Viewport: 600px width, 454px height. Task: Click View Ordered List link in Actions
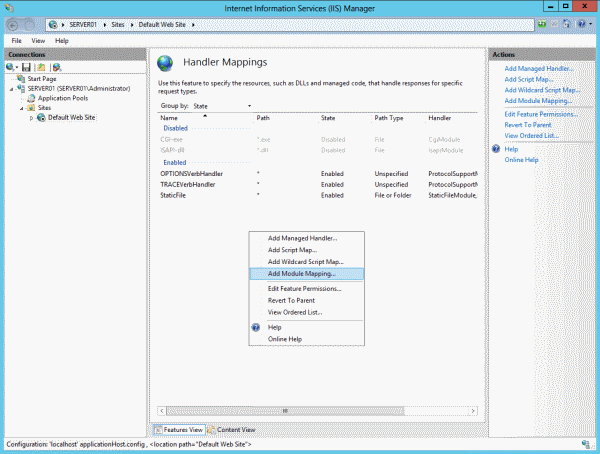click(x=532, y=136)
